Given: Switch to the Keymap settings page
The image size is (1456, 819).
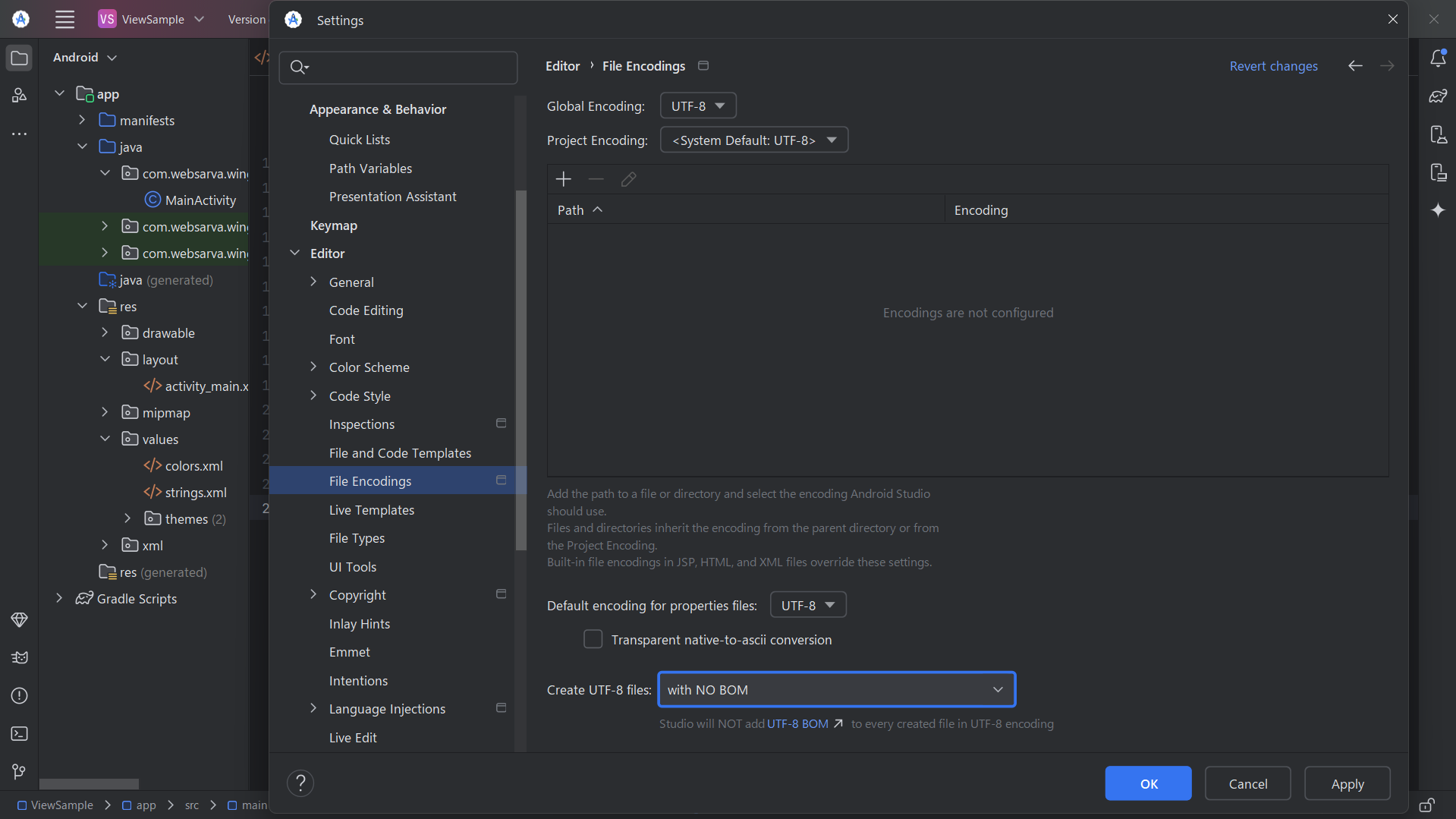Looking at the screenshot, I should (333, 225).
